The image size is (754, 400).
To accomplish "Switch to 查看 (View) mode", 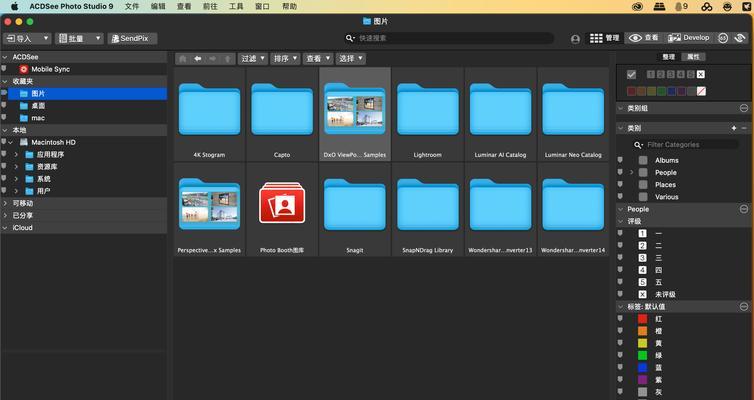I will pos(643,38).
